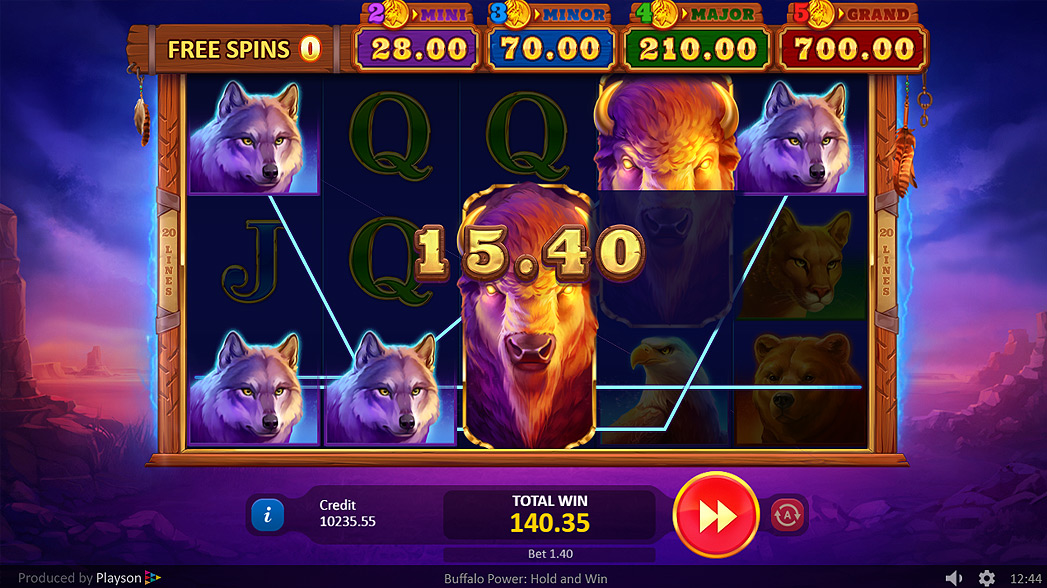The image size is (1047, 588).
Task: Click the Credit 10235.55 balance
Action: (x=347, y=513)
